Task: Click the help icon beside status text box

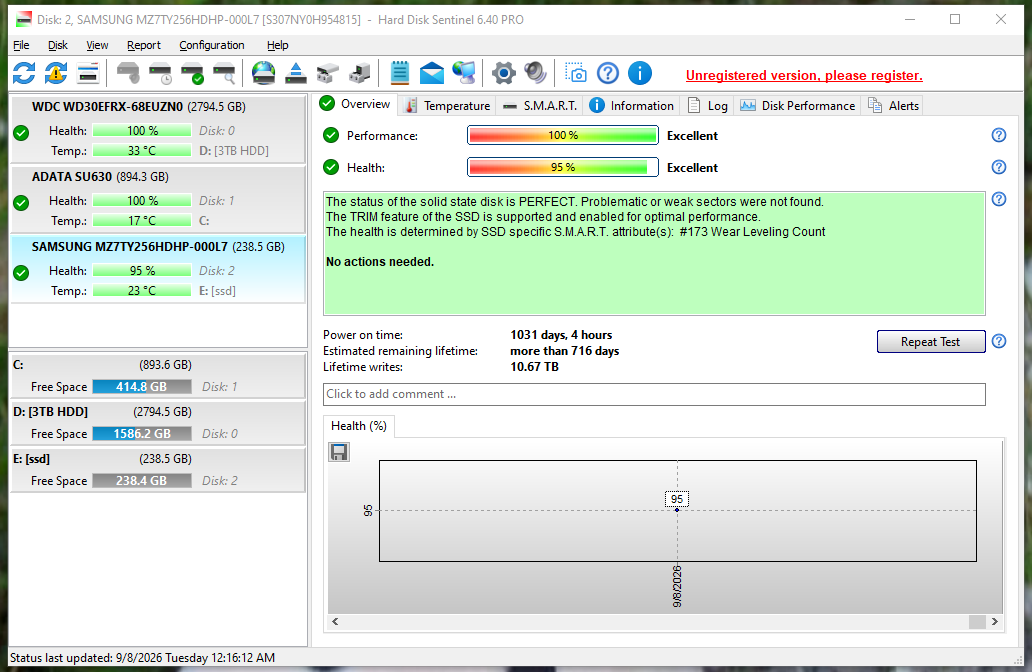Action: [998, 199]
